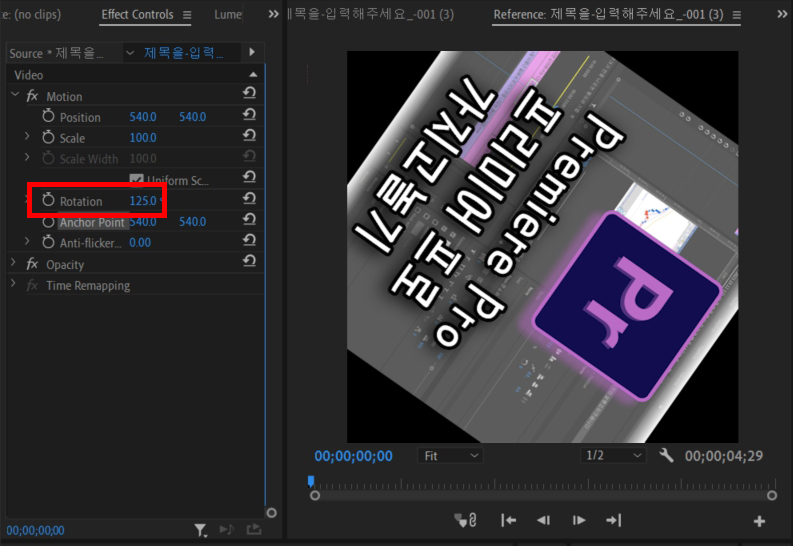This screenshot has width=793, height=546.
Task: Edit the Position Y value 540.0
Action: point(192,117)
